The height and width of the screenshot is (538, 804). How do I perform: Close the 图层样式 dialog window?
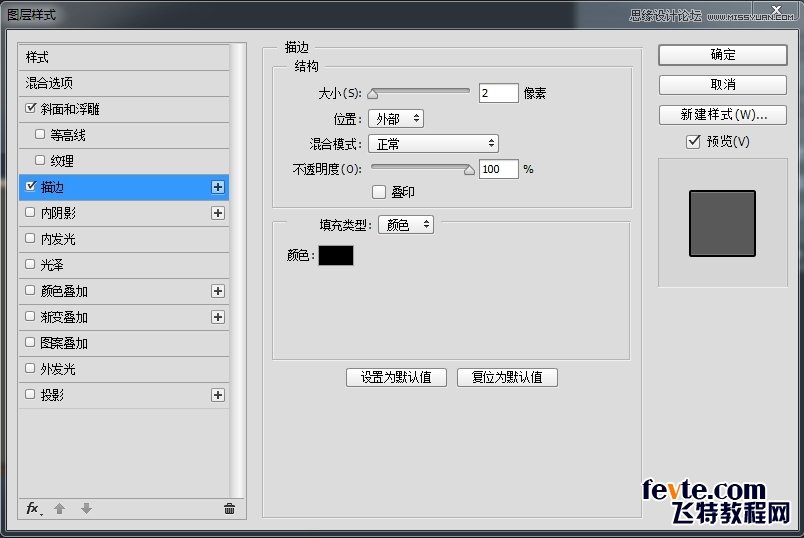click(776, 10)
